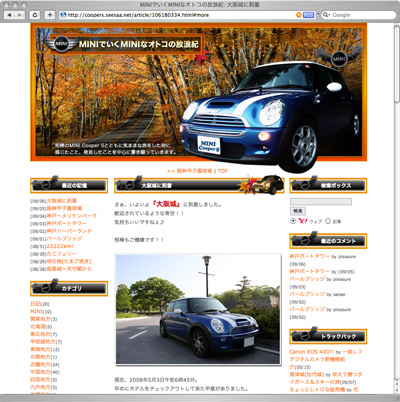Open the RSS feed button
400x402 pixels.
coord(308,15)
